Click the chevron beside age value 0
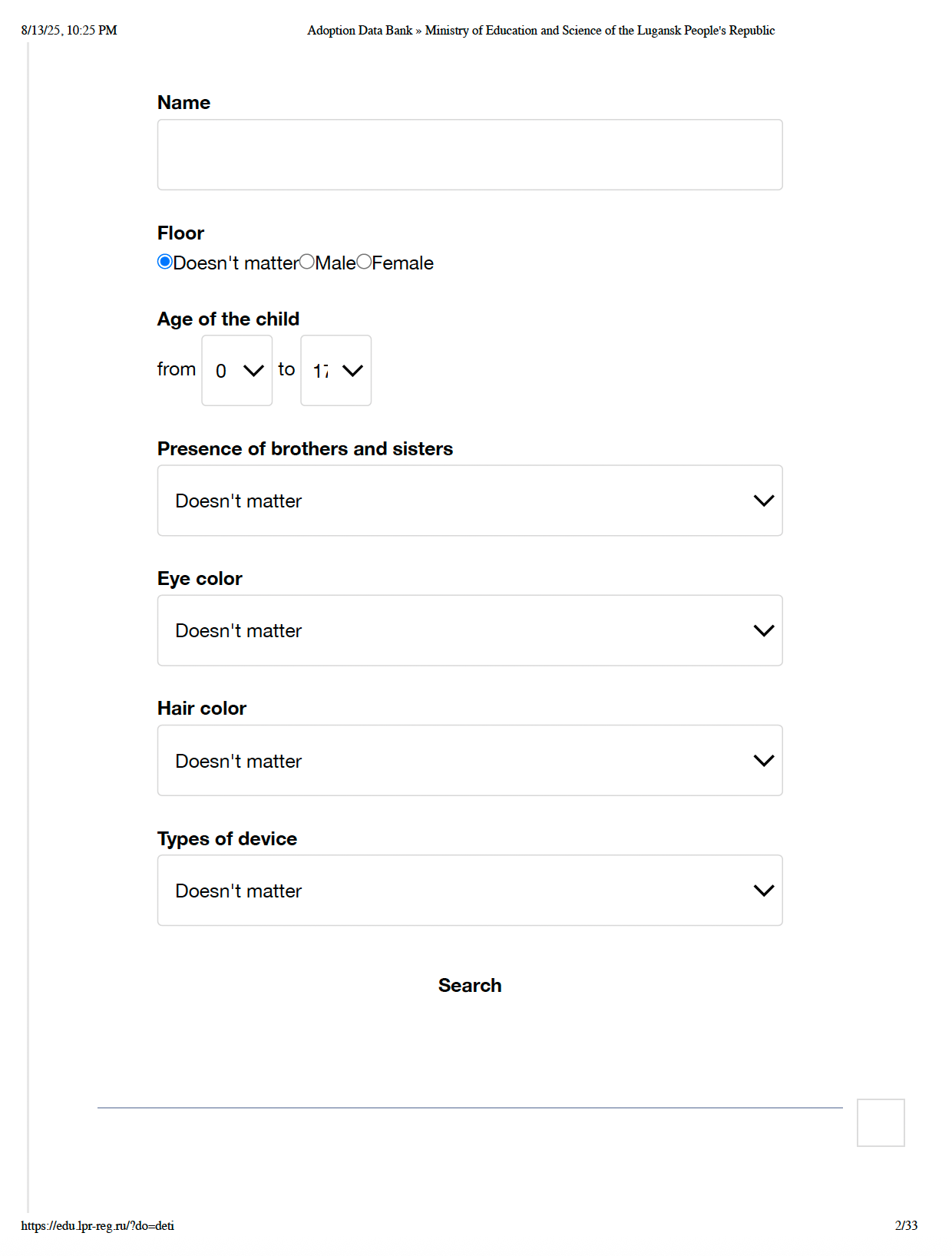This screenshot has width=952, height=1256. pos(253,371)
